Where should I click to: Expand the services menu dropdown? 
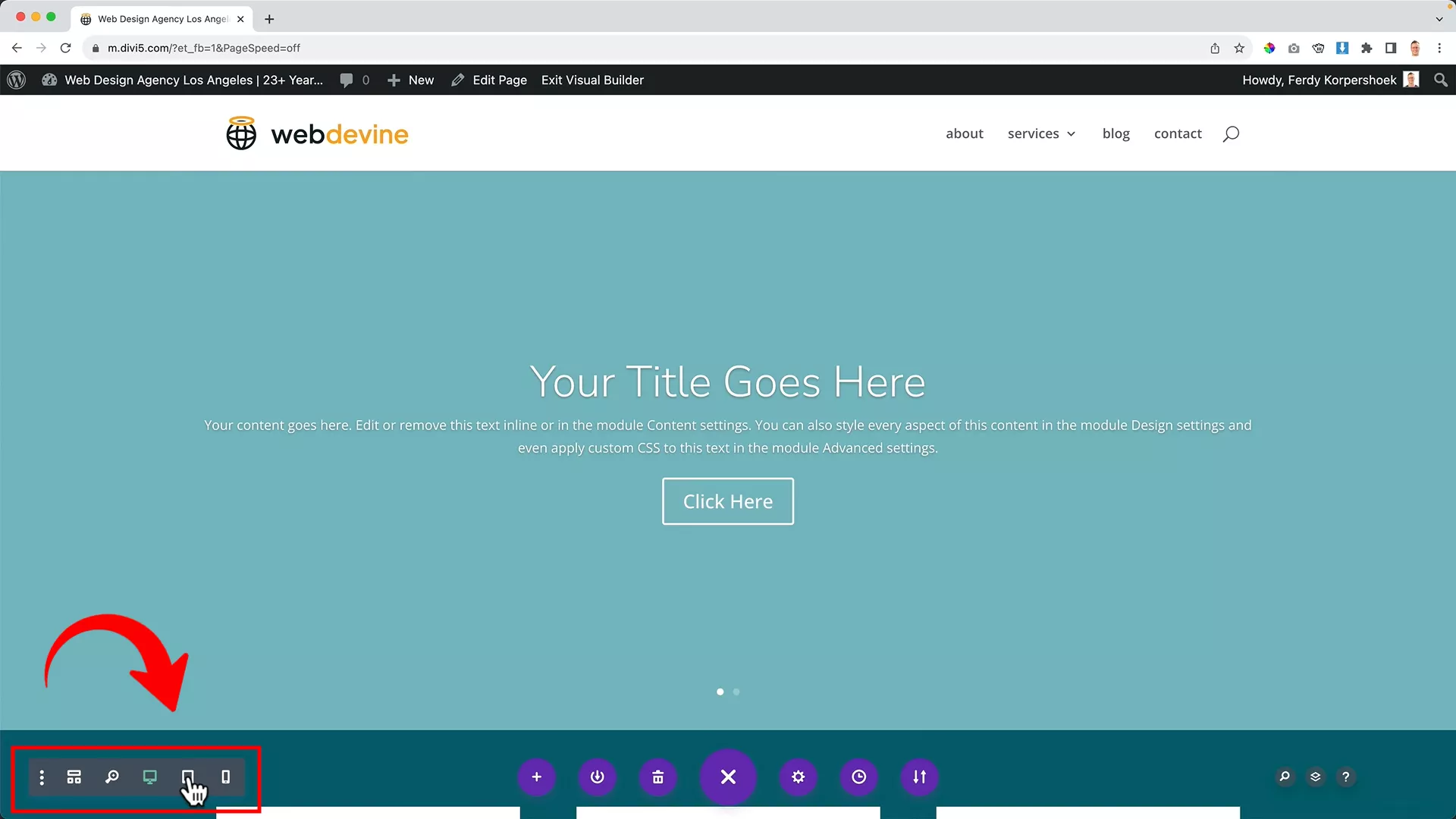tap(1041, 133)
